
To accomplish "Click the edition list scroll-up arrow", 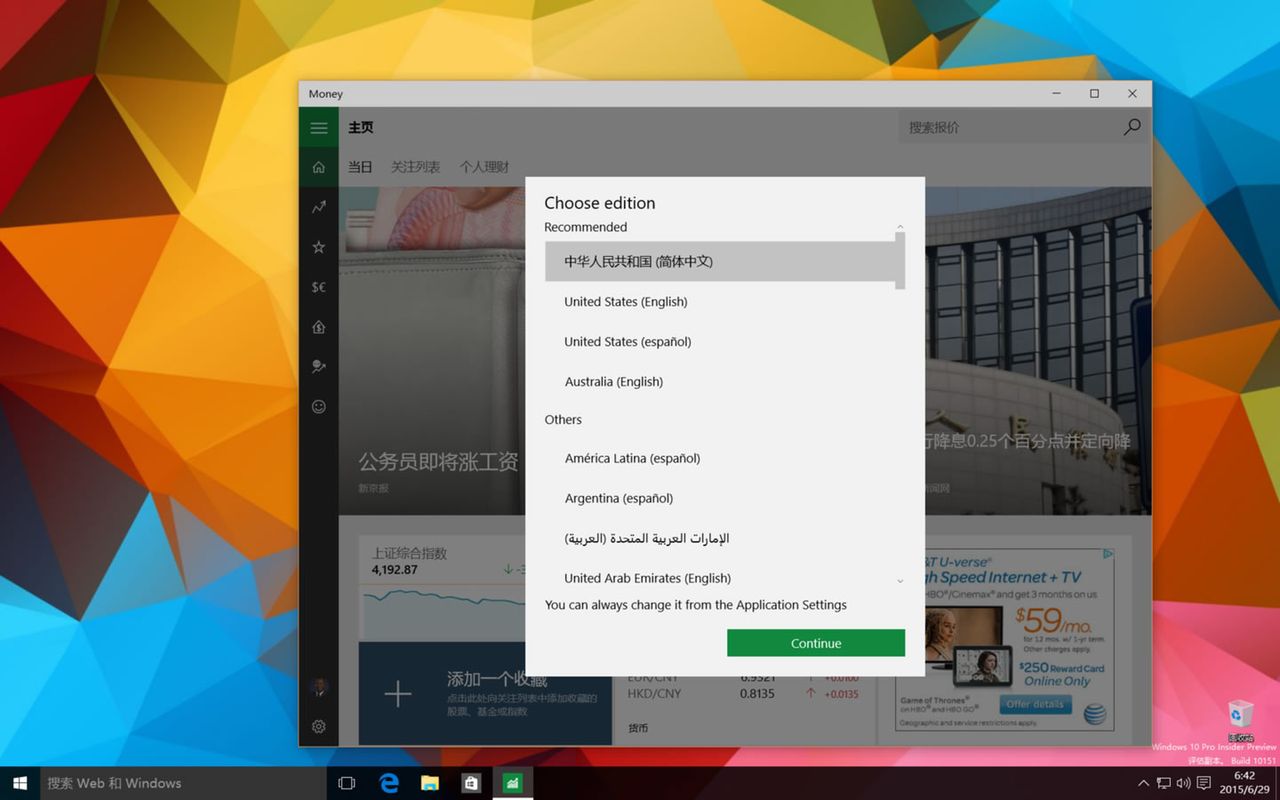I will coord(900,227).
